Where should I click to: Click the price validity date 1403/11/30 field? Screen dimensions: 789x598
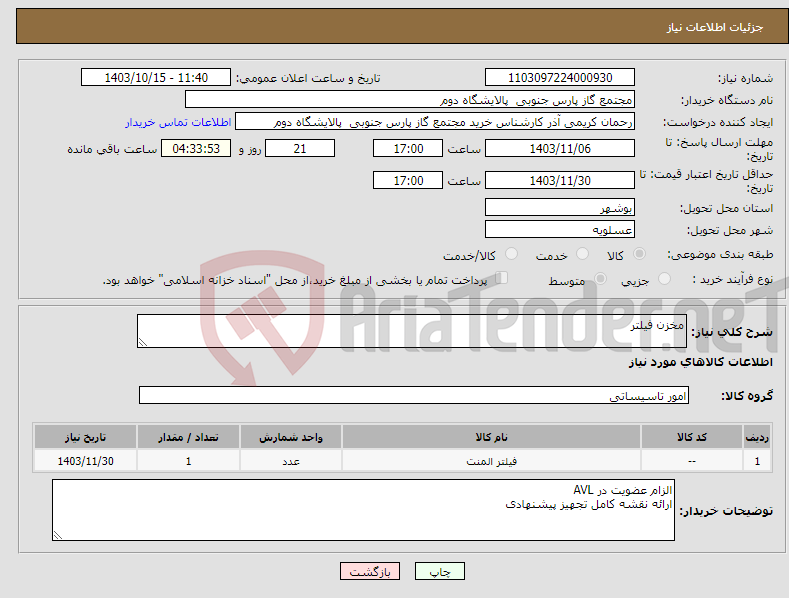click(560, 180)
